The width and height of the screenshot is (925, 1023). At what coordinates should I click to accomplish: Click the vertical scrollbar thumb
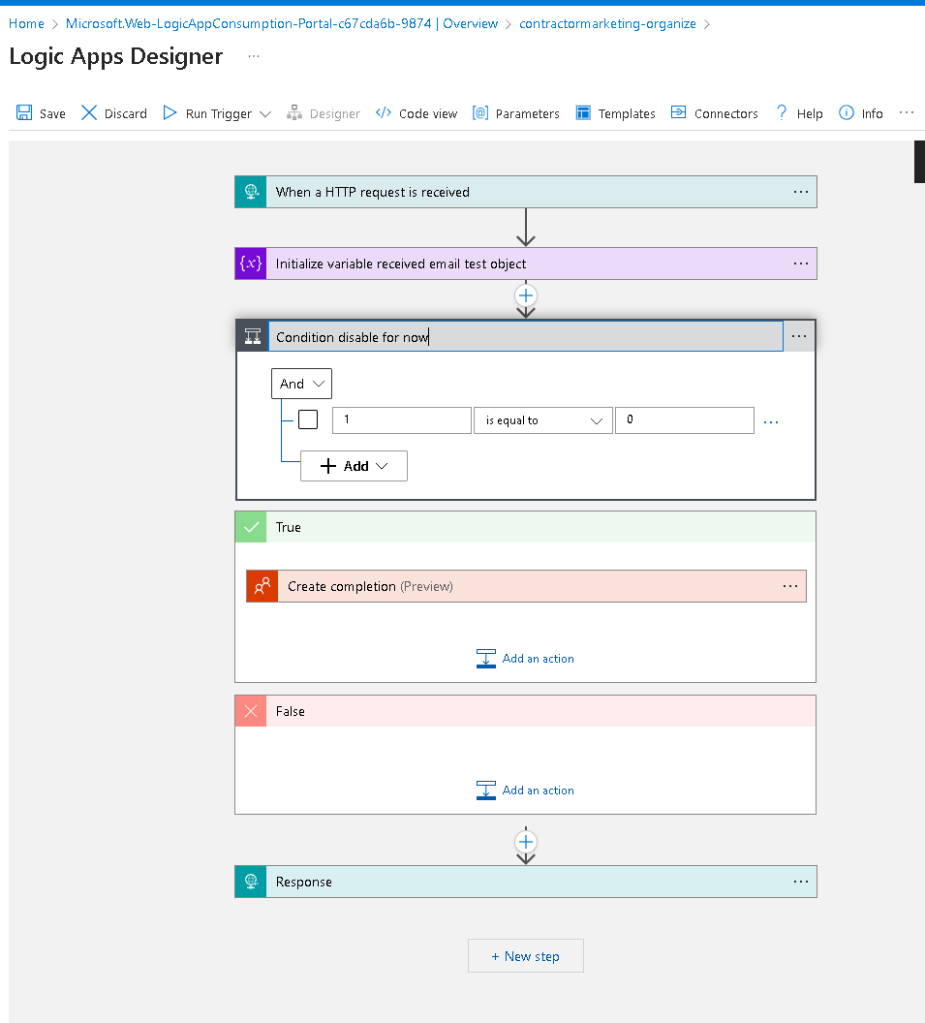click(x=920, y=161)
